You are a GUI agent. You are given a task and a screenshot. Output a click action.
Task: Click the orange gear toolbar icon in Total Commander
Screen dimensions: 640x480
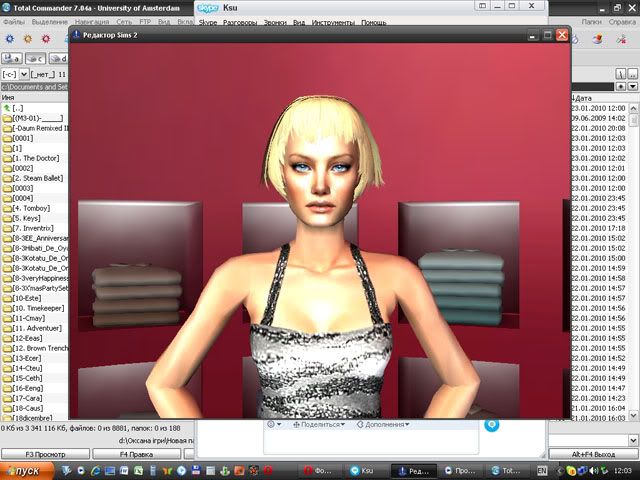(28, 39)
